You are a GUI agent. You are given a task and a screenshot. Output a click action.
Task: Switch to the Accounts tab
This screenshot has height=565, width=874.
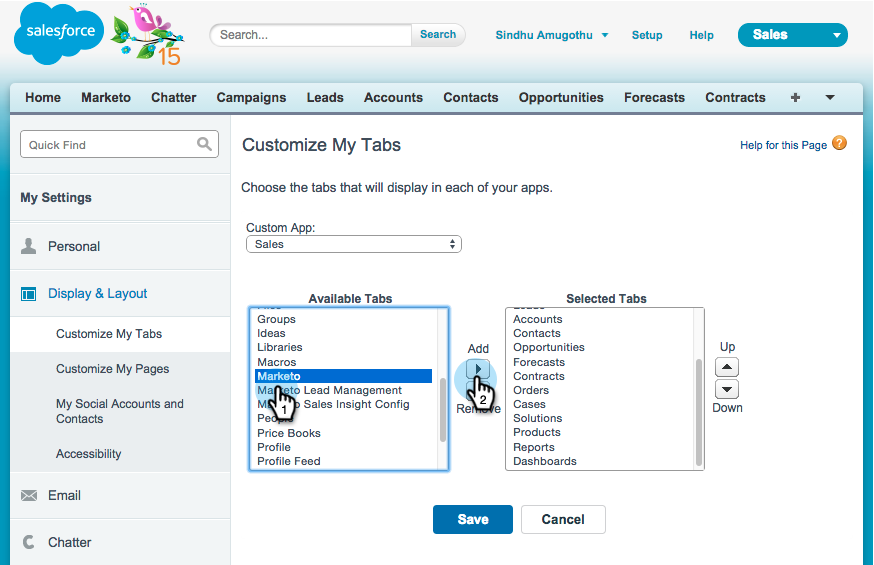tap(394, 98)
